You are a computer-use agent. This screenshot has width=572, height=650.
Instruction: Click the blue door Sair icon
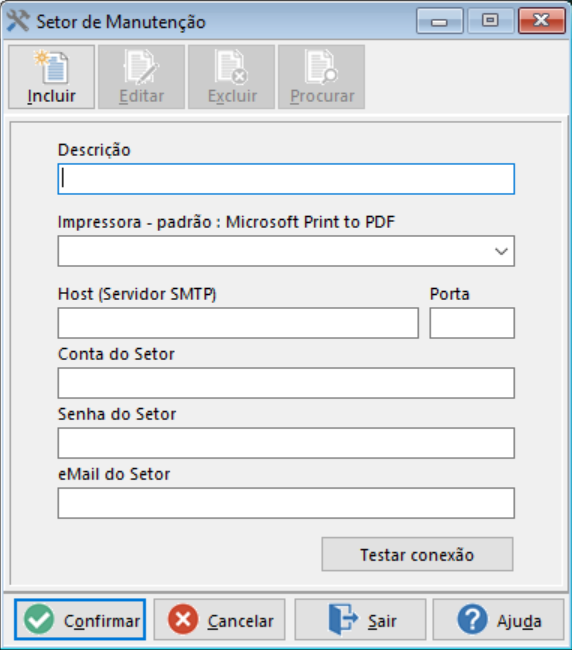coord(342,619)
